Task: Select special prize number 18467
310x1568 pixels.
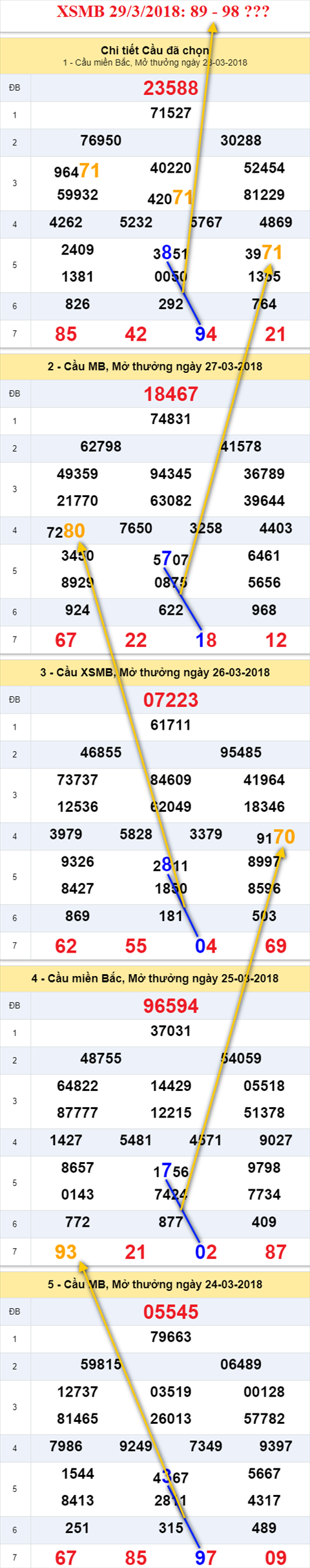Action: [x=170, y=394]
